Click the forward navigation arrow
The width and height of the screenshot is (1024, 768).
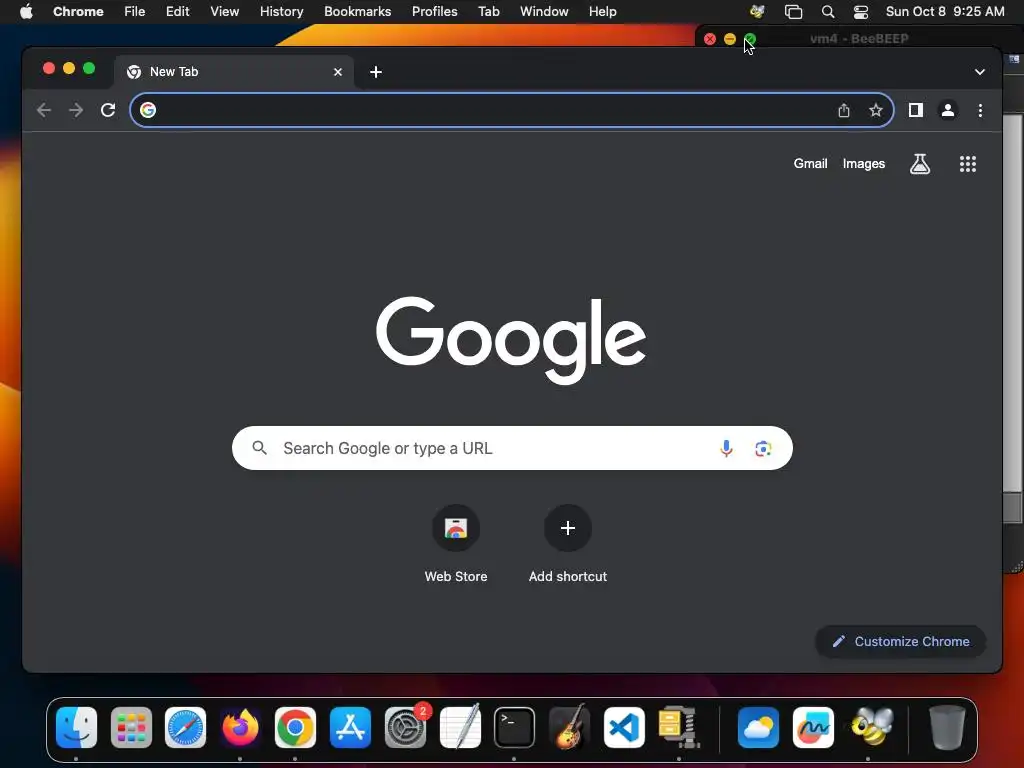[76, 110]
